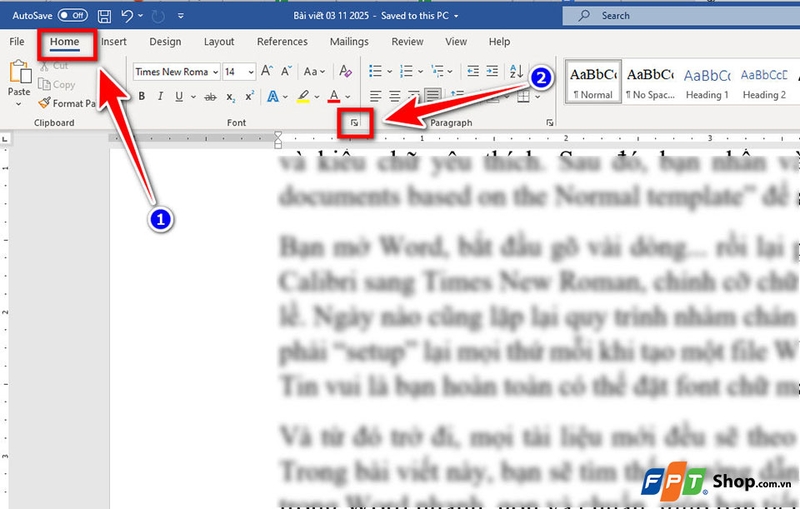The width and height of the screenshot is (800, 509).
Task: Copy the selection with the Copy icon
Action: 44,85
